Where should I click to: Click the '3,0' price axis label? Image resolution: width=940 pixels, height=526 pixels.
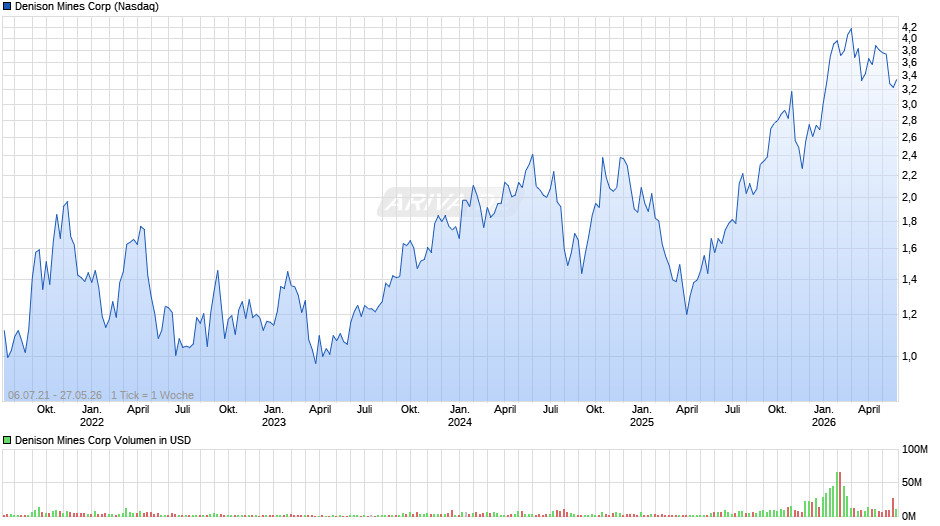click(909, 104)
